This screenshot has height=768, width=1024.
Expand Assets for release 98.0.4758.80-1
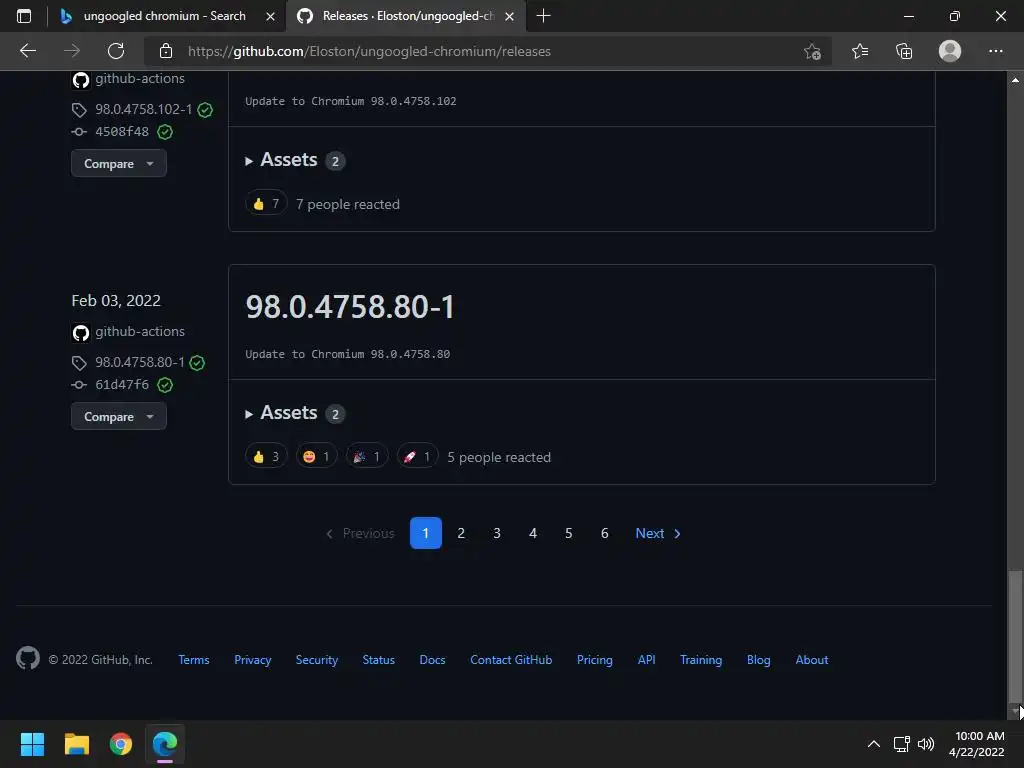289,413
